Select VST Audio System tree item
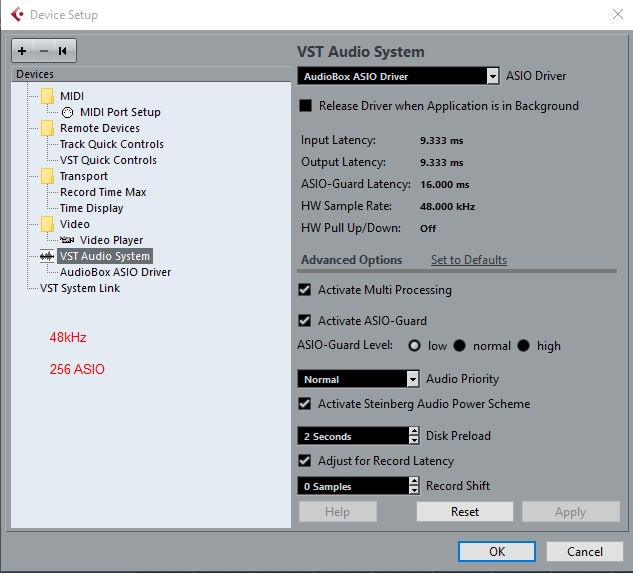This screenshot has width=633, height=573. click(x=105, y=256)
